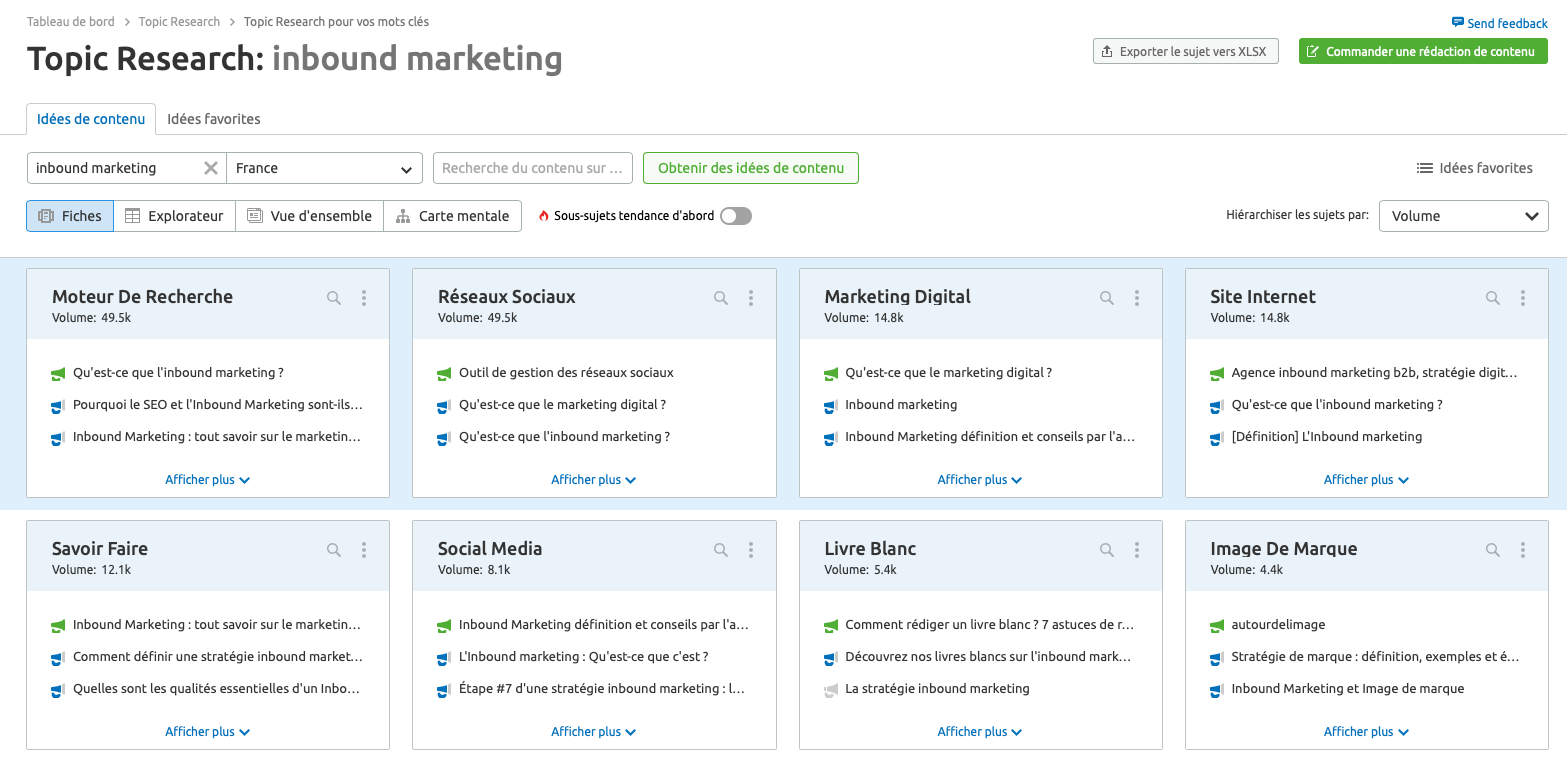The image size is (1567, 765).
Task: Open three-dot menu on Réseaux Sociaux card
Action: (751, 298)
